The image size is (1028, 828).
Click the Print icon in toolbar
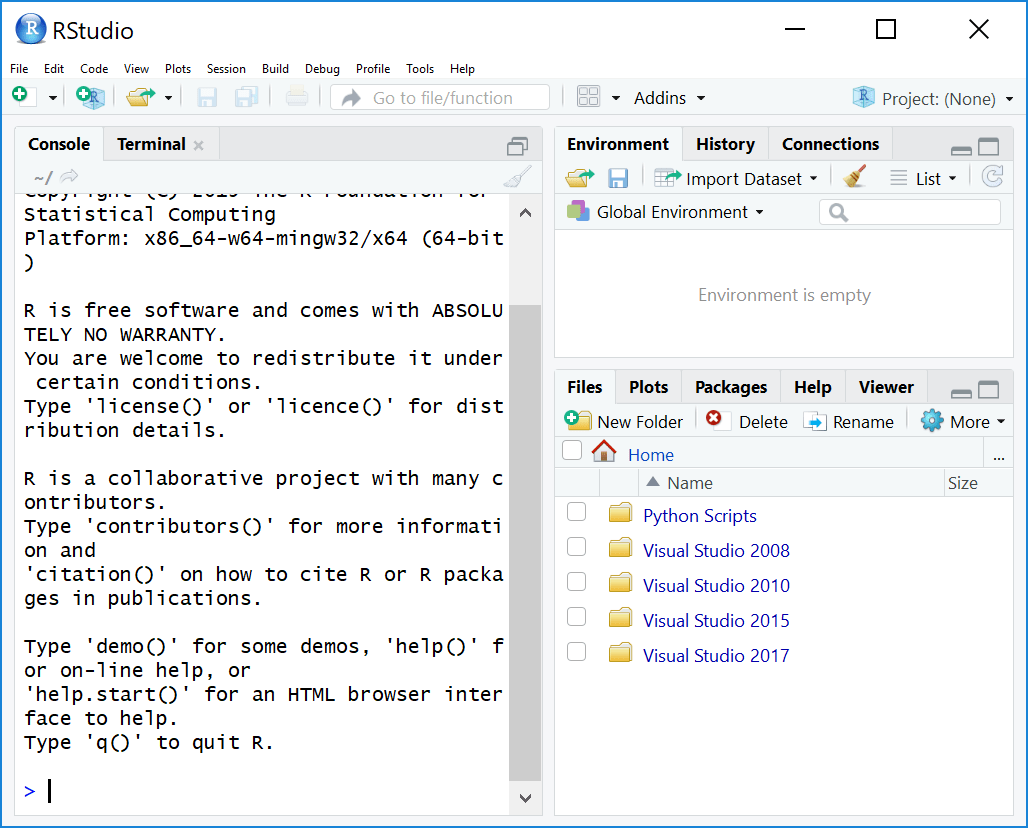297,97
